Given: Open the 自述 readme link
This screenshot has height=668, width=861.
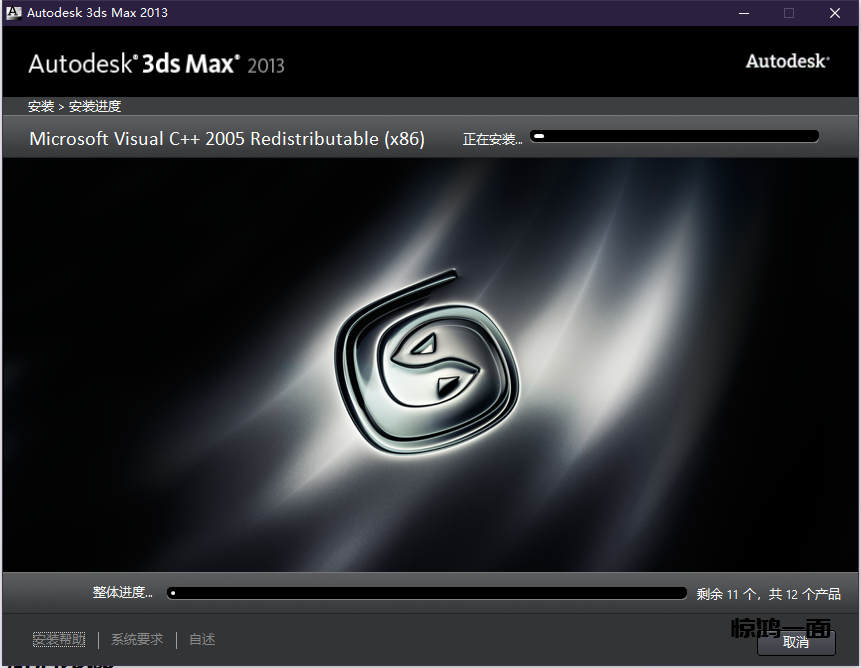Looking at the screenshot, I should tap(202, 639).
